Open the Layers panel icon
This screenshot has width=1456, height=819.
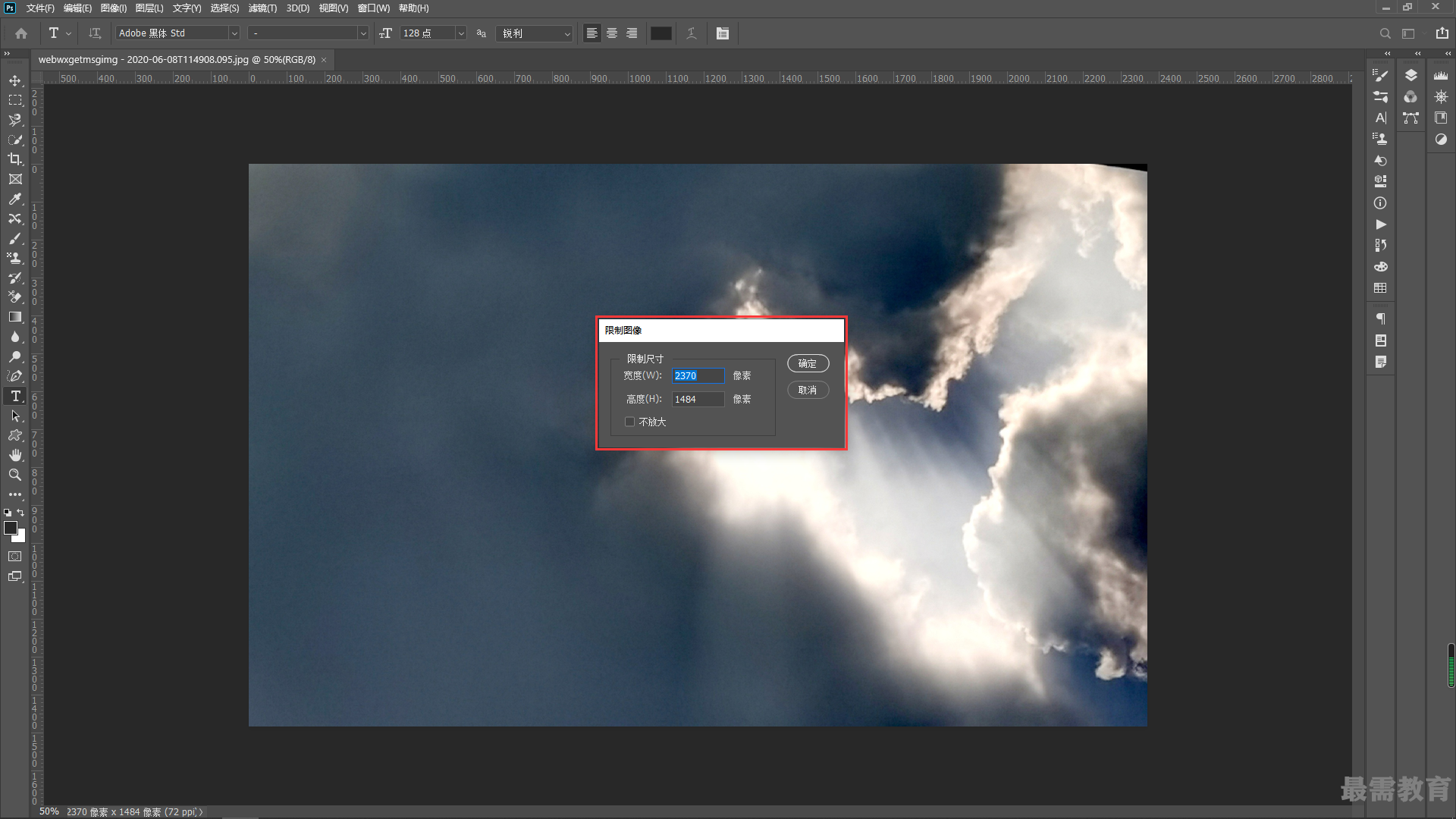coord(1410,75)
